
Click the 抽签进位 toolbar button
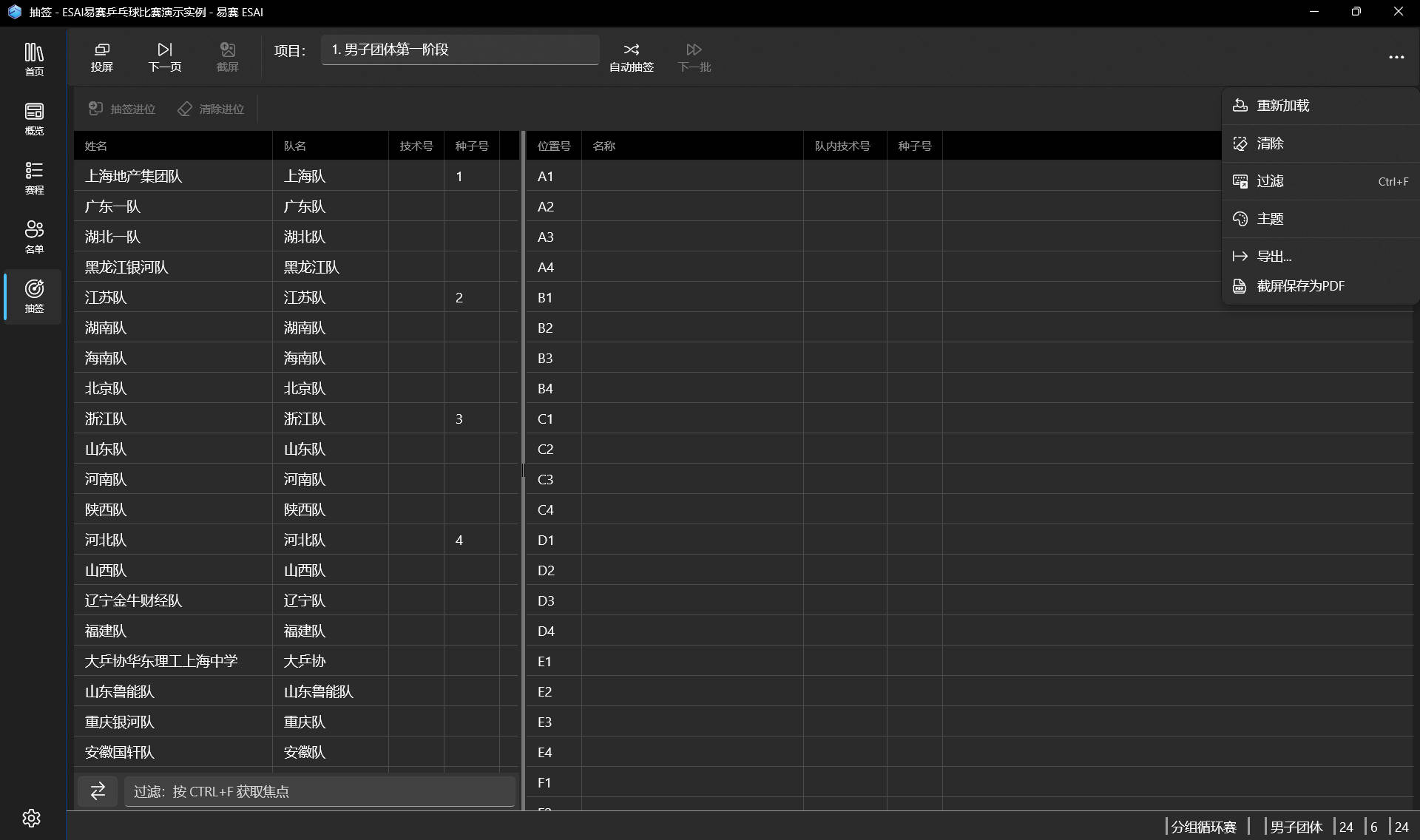pos(123,109)
